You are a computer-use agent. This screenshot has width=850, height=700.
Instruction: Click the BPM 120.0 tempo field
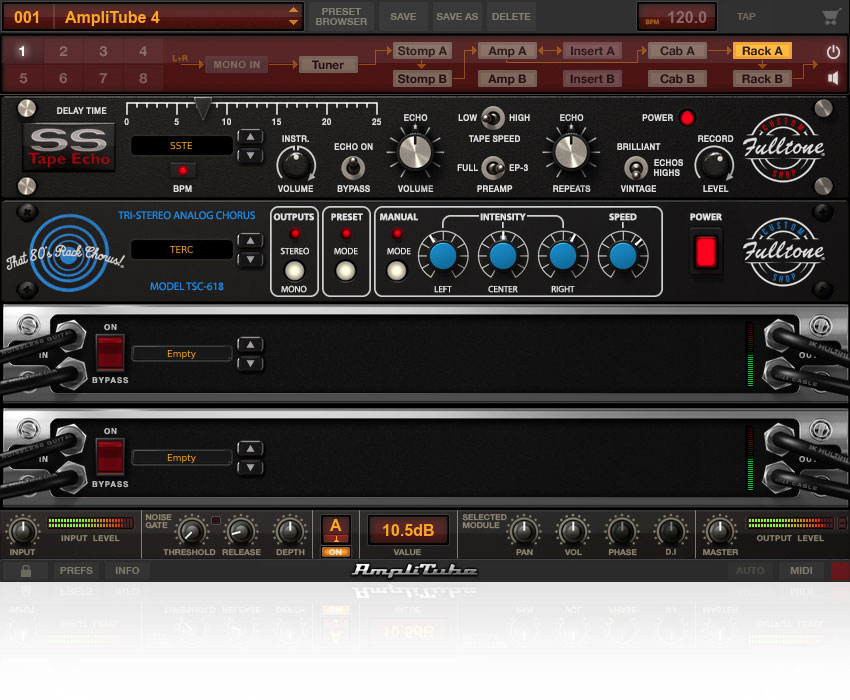(677, 17)
